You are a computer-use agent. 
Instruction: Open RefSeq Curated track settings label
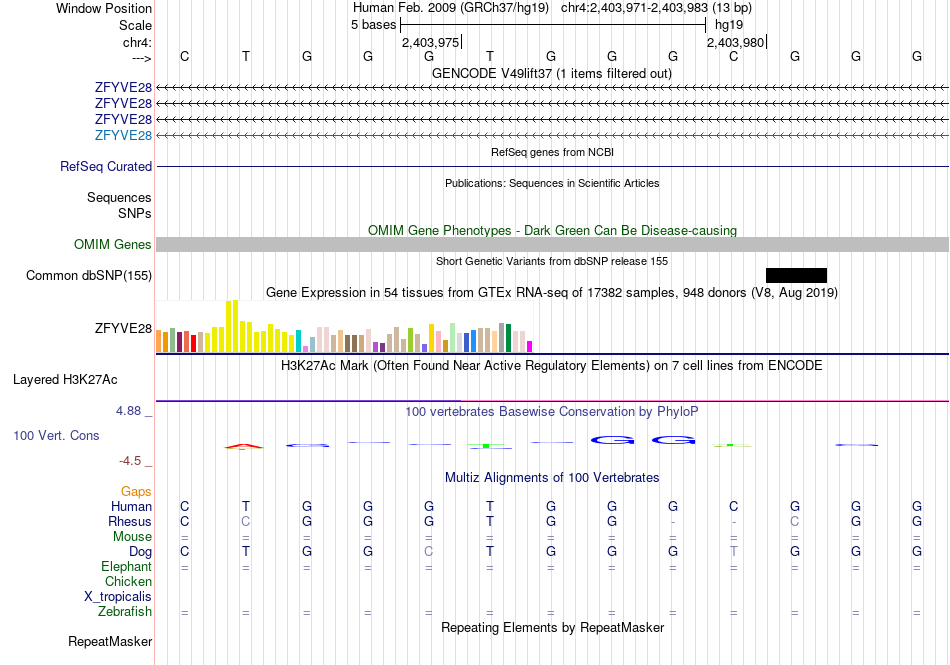(106, 167)
